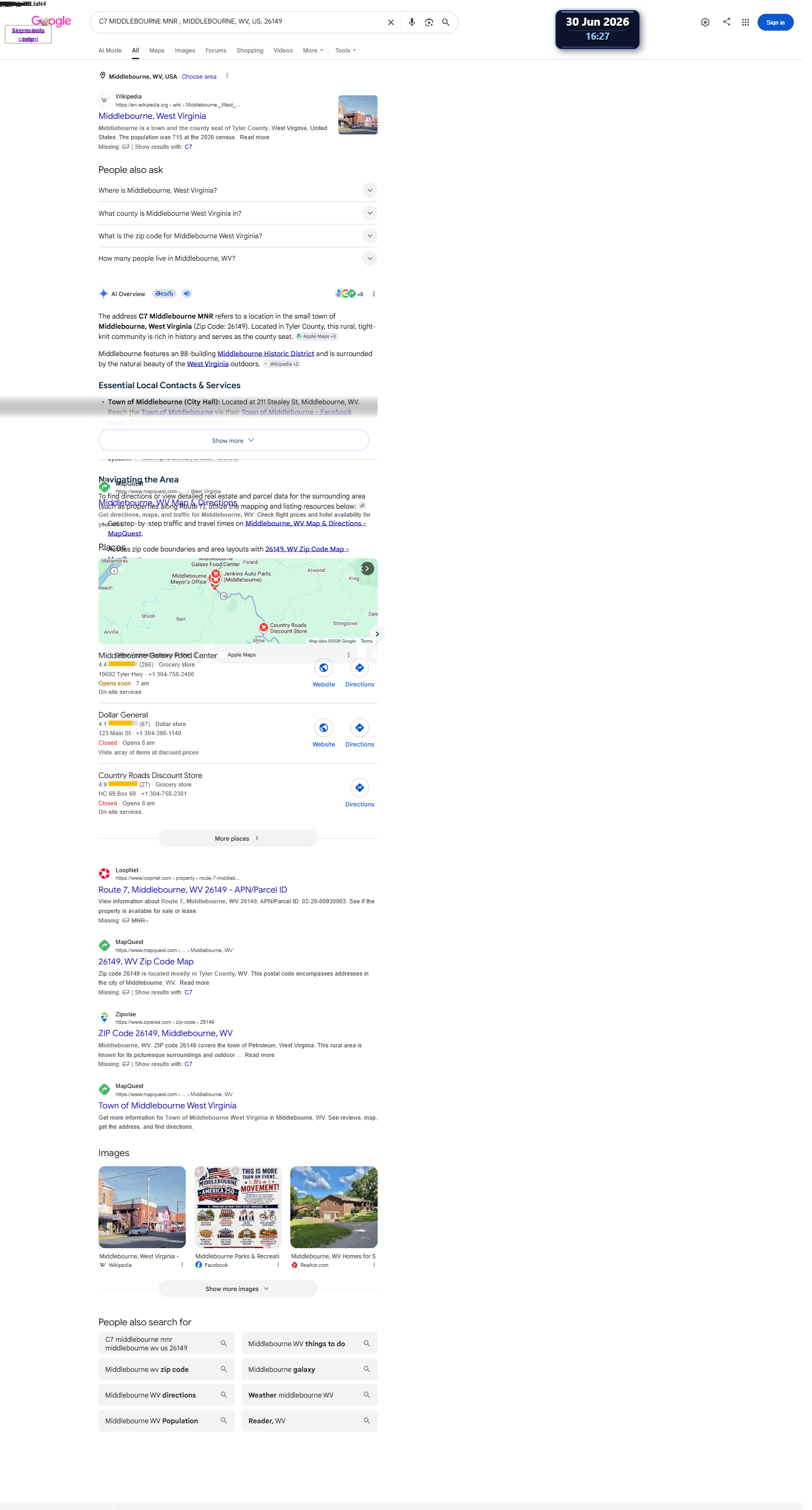Open location options menu beside Choose area
Image resolution: width=812 pixels, height=1510 pixels.
(x=227, y=76)
